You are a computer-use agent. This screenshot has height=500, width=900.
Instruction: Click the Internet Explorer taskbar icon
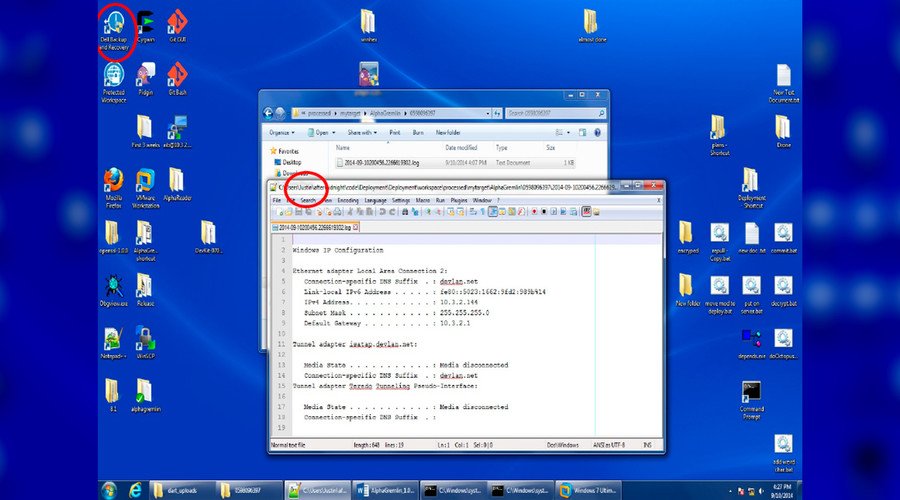(136, 489)
